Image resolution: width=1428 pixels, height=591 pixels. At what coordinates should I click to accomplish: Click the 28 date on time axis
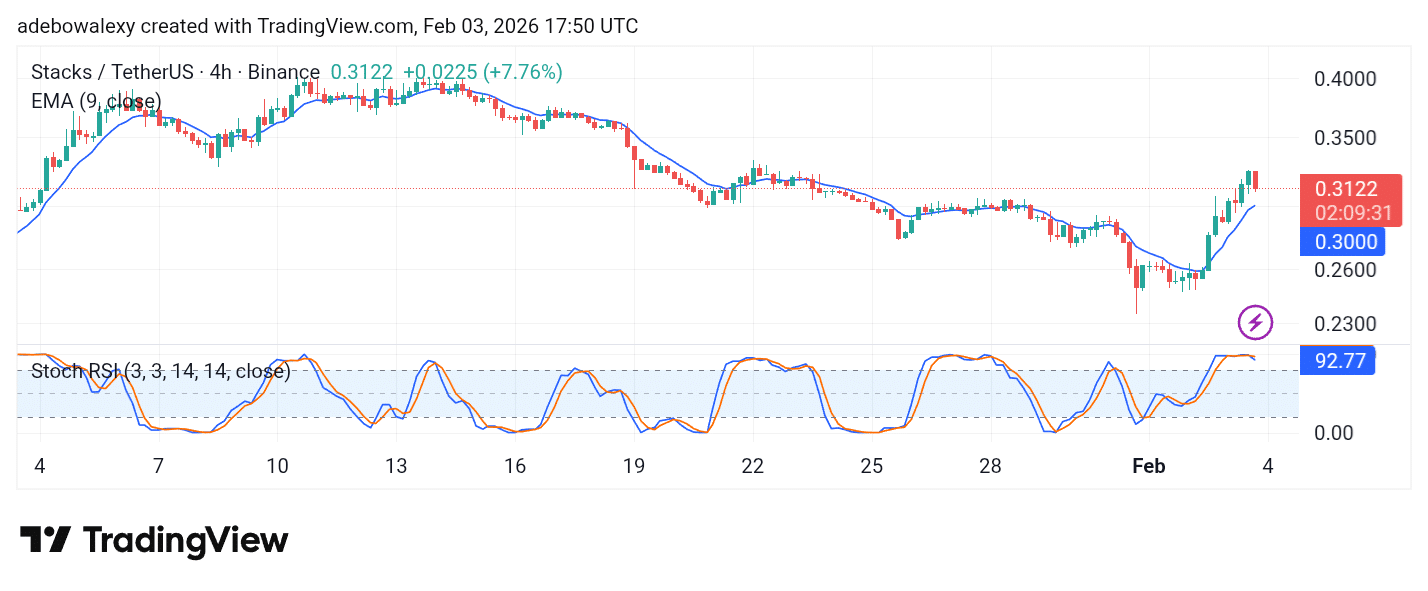[x=990, y=466]
